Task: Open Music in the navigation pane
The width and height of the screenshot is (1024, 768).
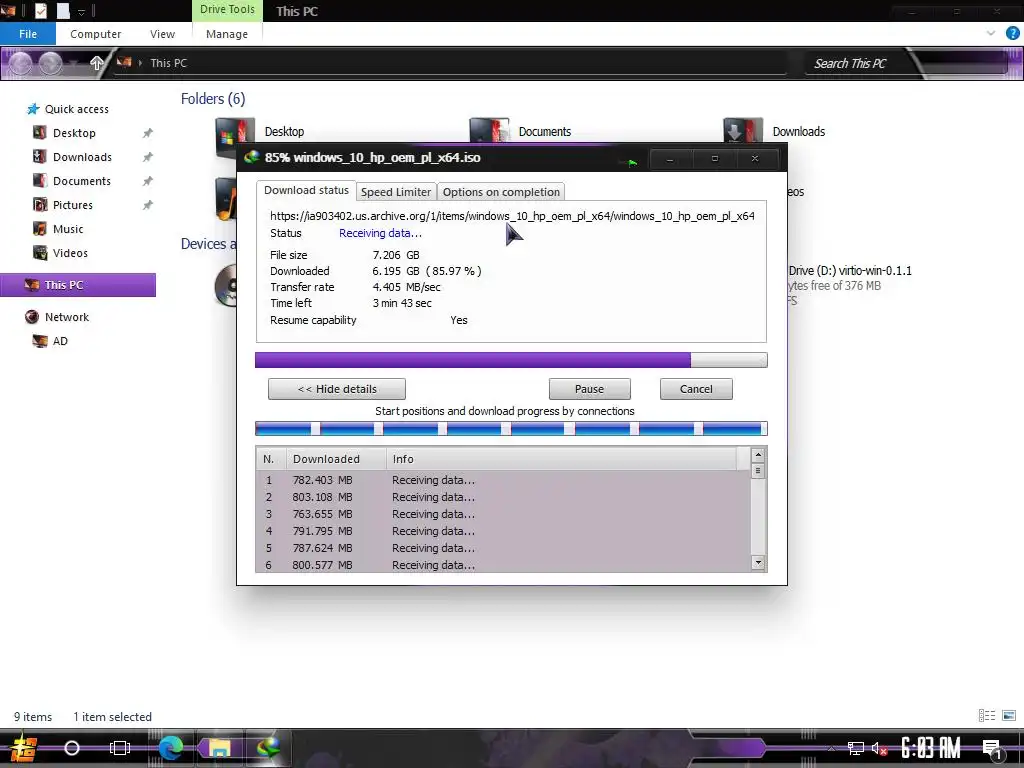Action: [x=68, y=229]
